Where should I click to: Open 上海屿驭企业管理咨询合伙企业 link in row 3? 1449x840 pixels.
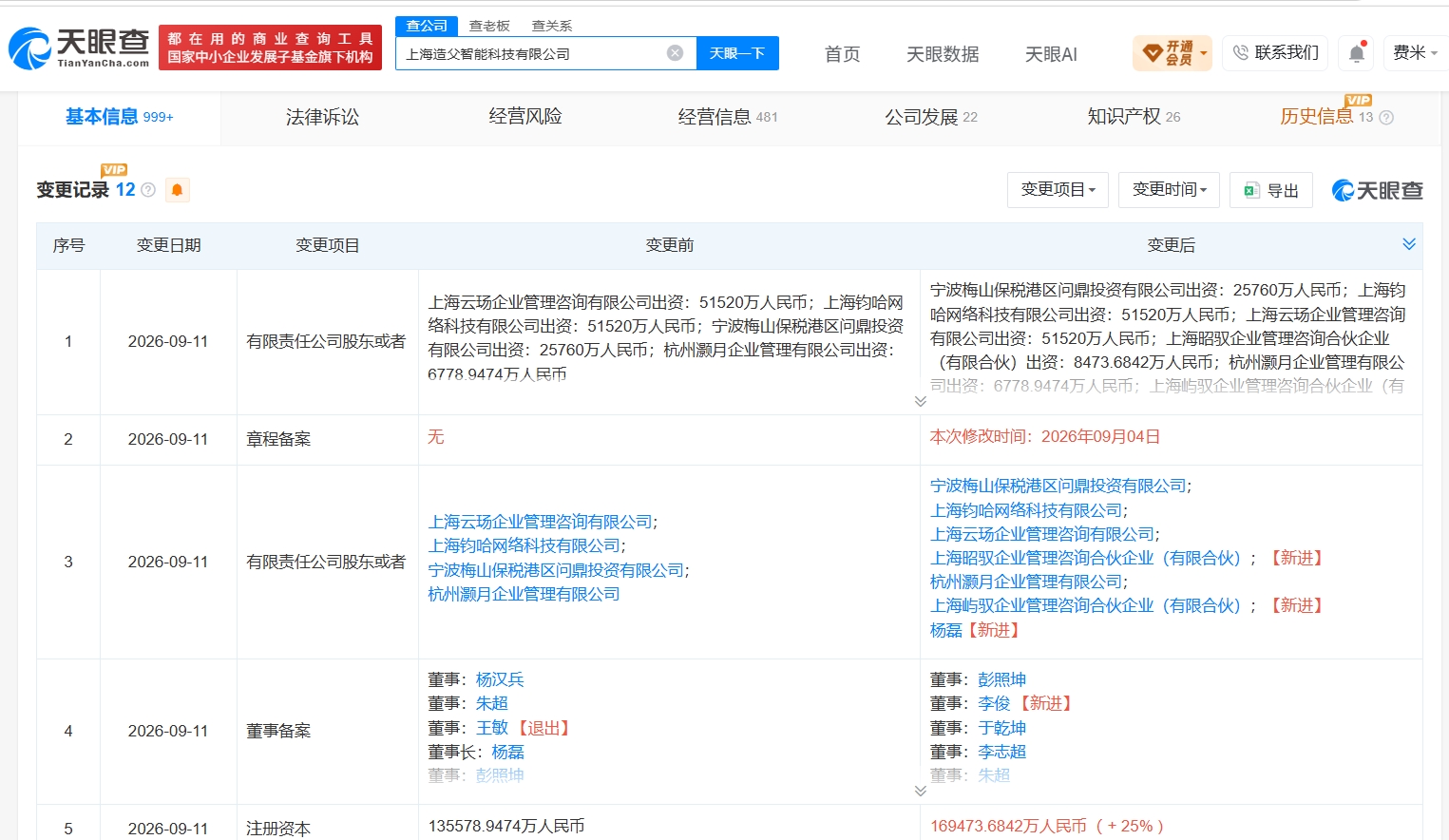pyautogui.click(x=1086, y=605)
